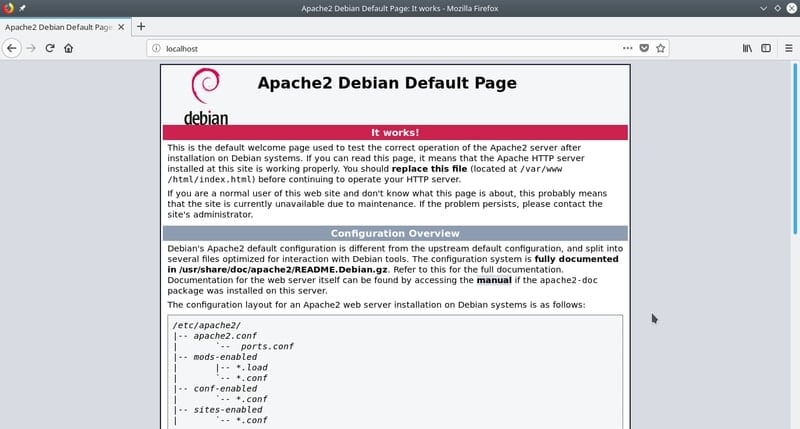The height and width of the screenshot is (429, 800).
Task: Click '*.load' in config layout
Action: [252, 368]
